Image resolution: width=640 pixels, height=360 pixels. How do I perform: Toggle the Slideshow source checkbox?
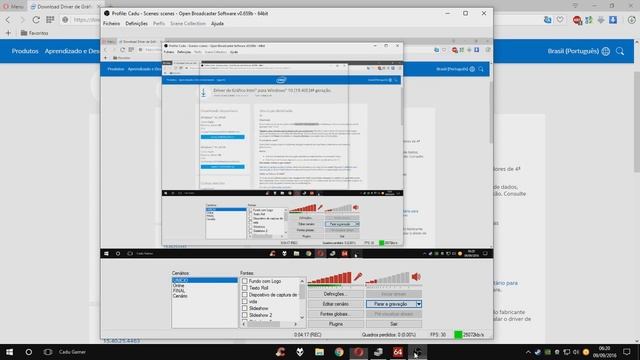pyautogui.click(x=245, y=308)
